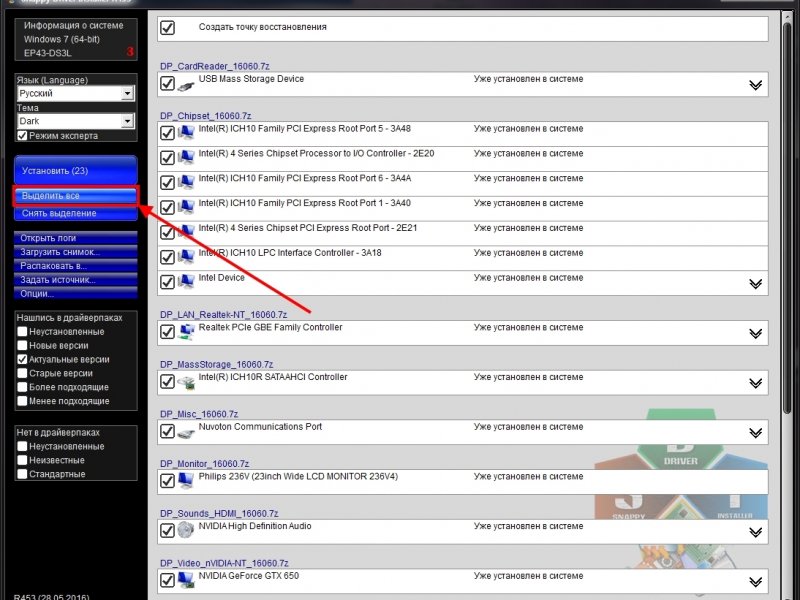Click the vertical scrollbar of driver list
This screenshot has width=800, height=600.
pyautogui.click(x=787, y=219)
